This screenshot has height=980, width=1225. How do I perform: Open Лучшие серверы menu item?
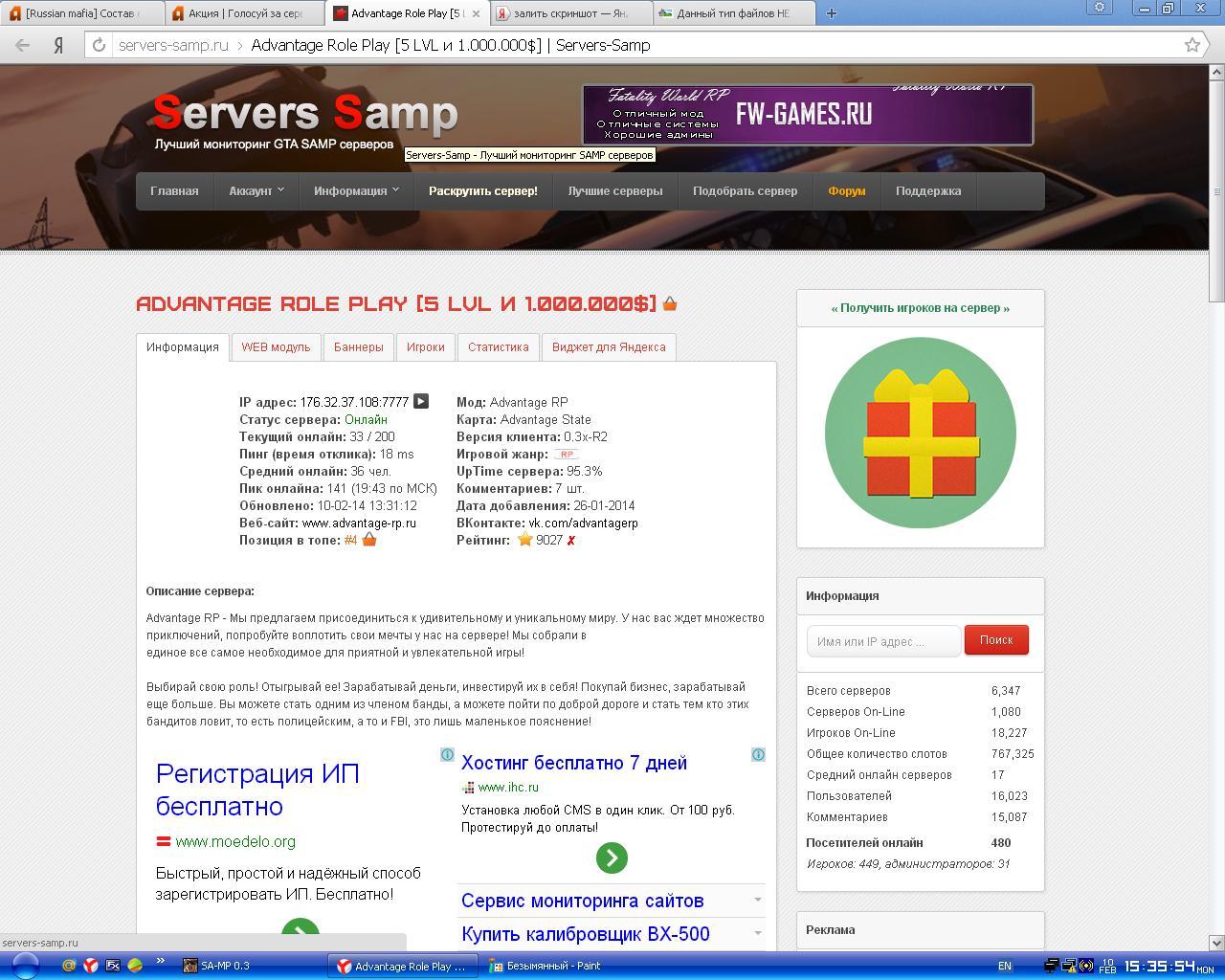[615, 190]
